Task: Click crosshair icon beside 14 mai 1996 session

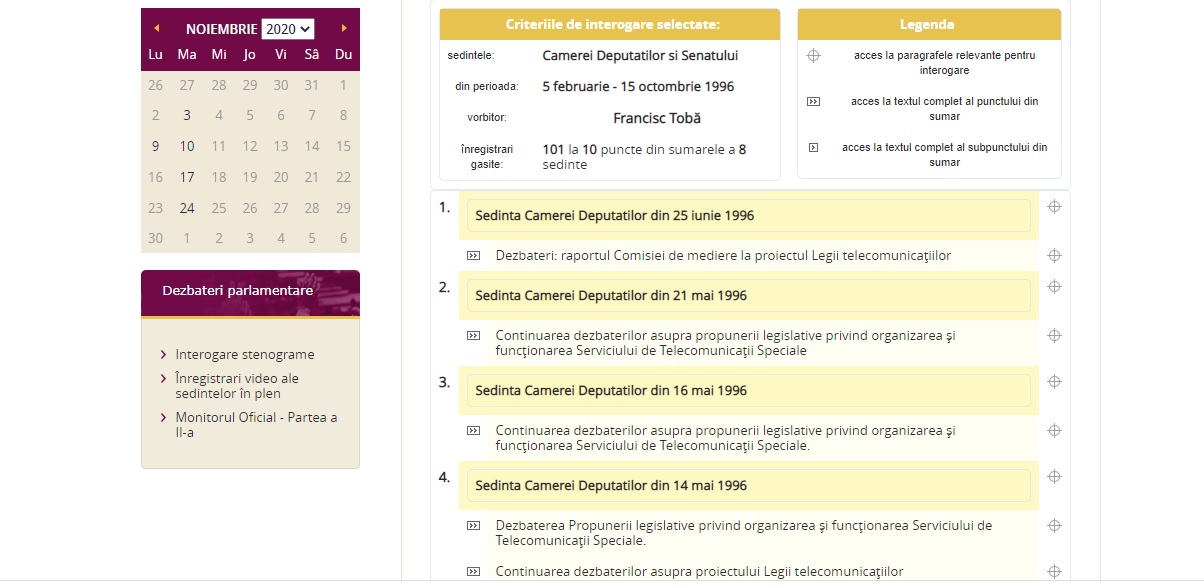Action: pos(1054,477)
